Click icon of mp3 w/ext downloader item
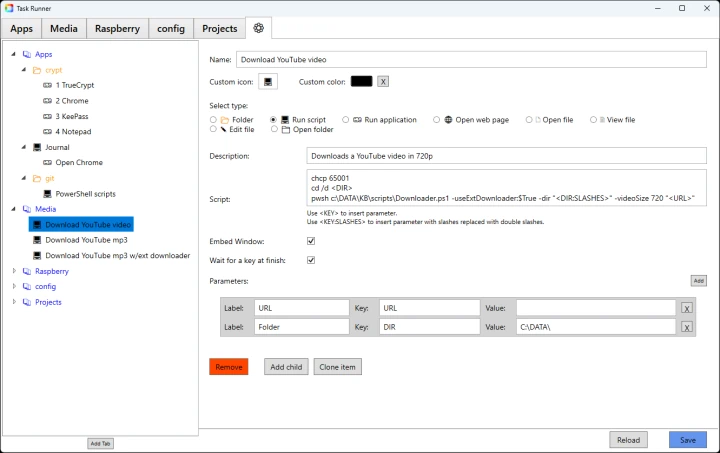The image size is (720, 453). coord(37,256)
